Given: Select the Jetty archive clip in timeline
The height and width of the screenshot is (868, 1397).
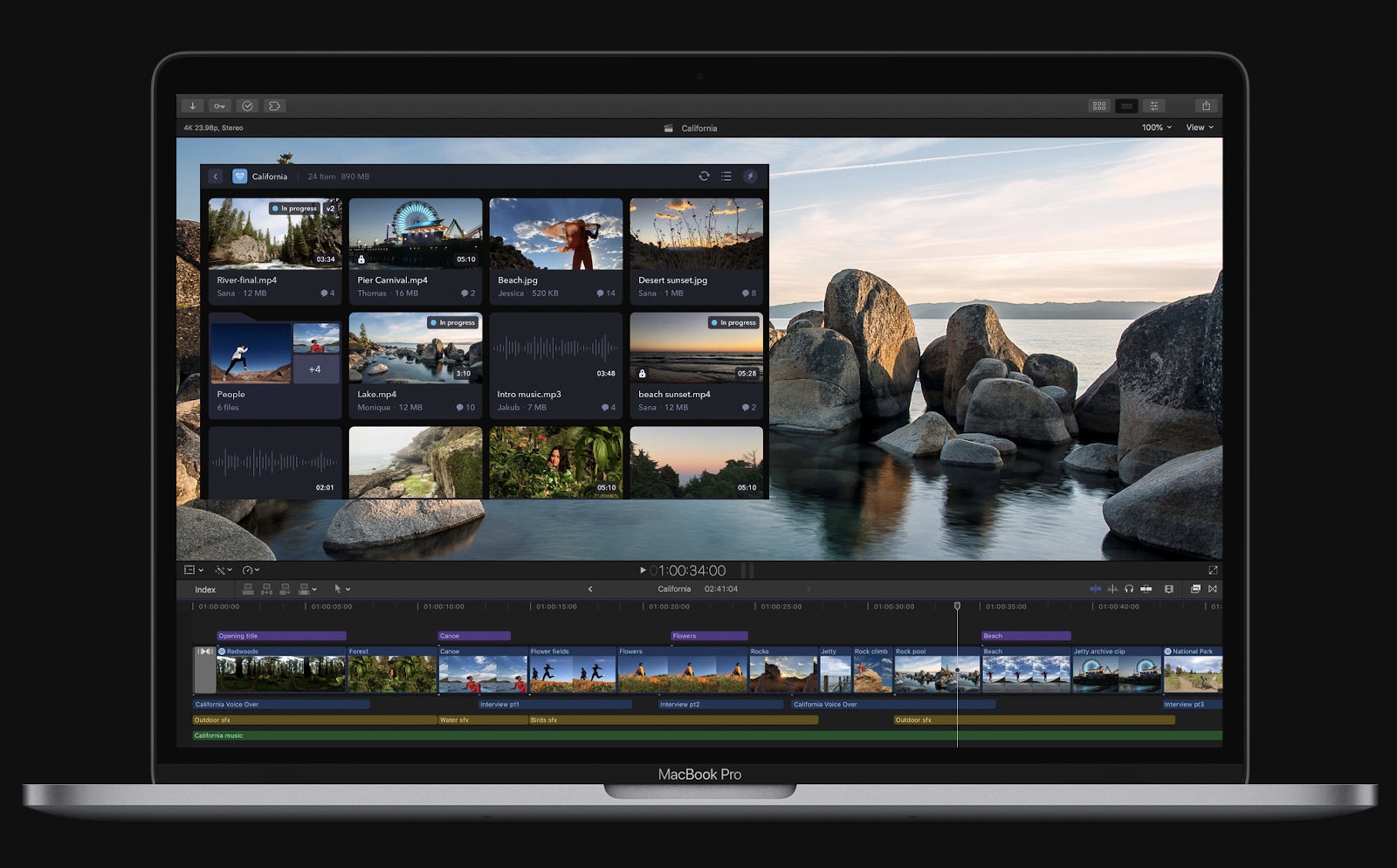Looking at the screenshot, I should coord(1117,670).
